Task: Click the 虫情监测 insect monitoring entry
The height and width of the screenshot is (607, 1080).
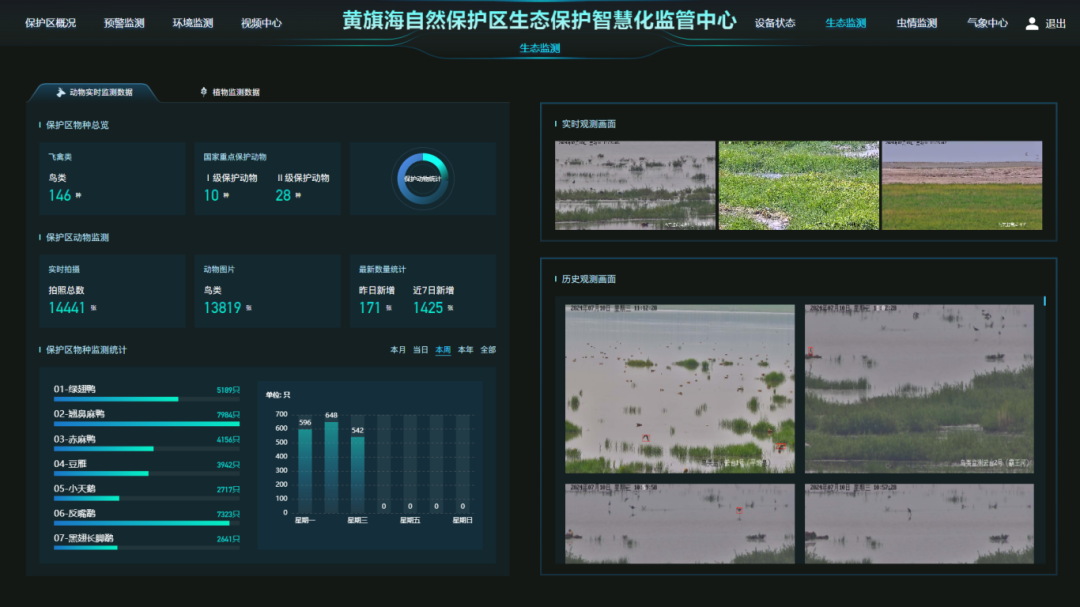Action: [916, 21]
